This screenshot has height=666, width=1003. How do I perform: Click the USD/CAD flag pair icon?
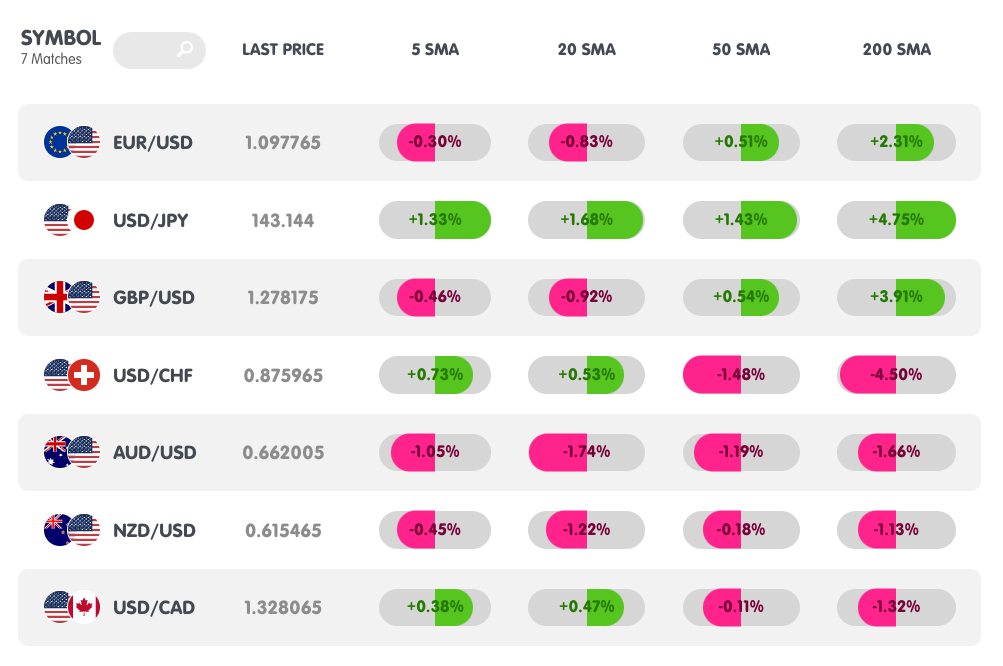tap(72, 607)
